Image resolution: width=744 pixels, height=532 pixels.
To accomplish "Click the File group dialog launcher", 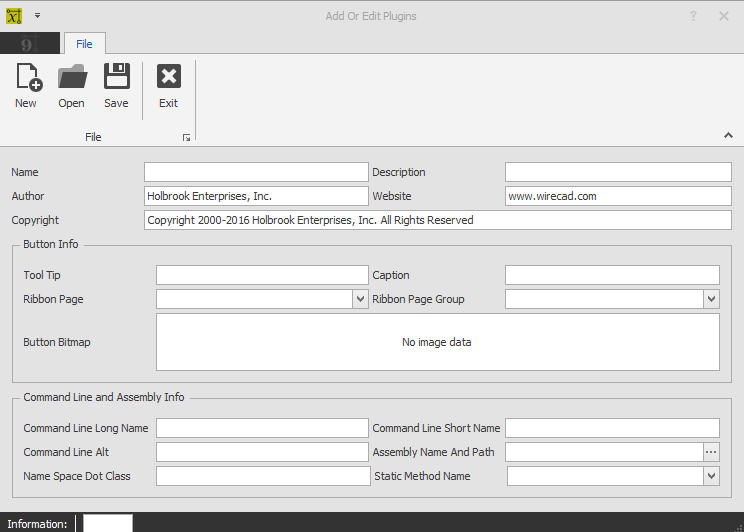I will pos(186,138).
